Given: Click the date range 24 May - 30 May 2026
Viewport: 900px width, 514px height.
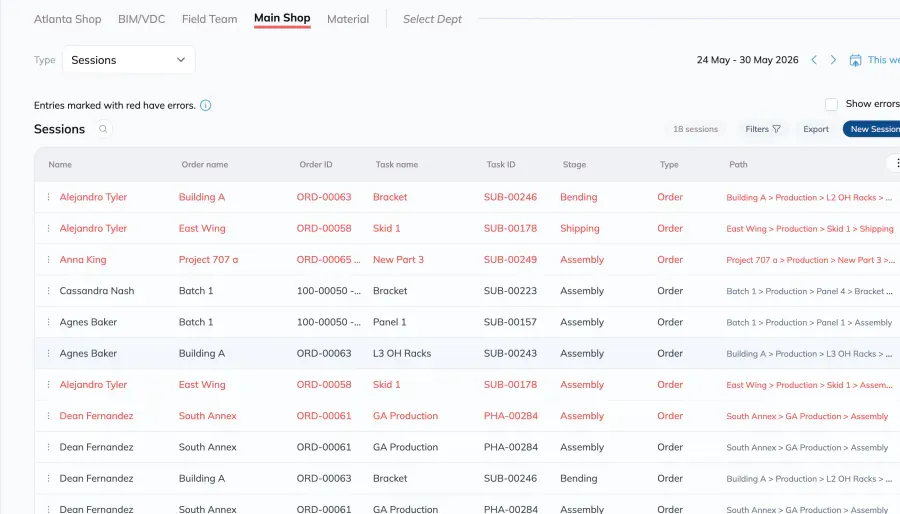Looking at the screenshot, I should point(747,60).
